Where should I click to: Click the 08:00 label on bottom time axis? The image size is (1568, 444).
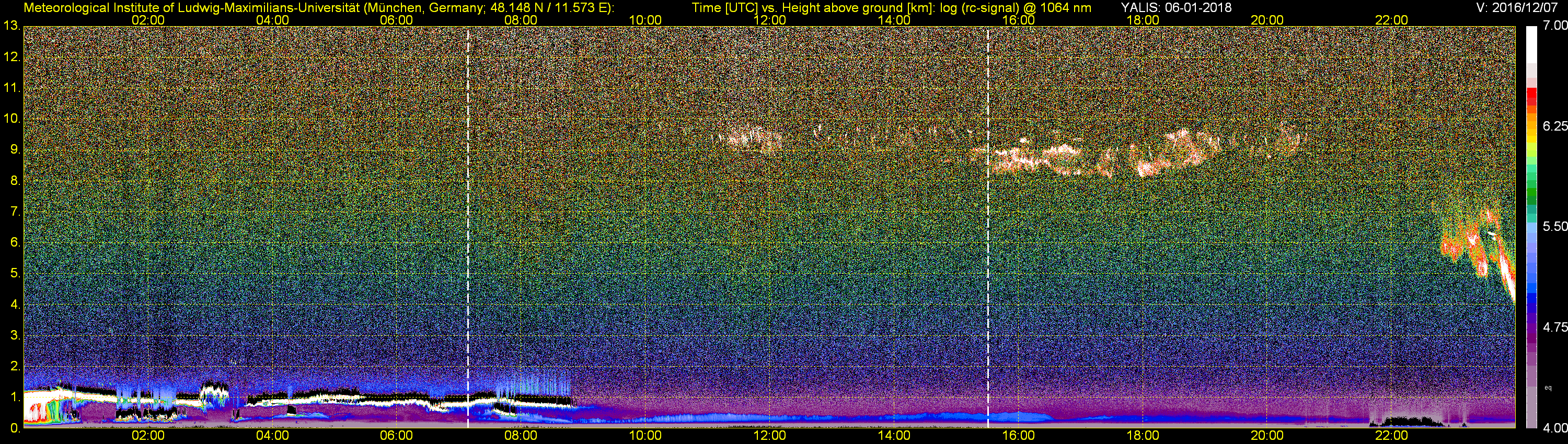(x=521, y=436)
